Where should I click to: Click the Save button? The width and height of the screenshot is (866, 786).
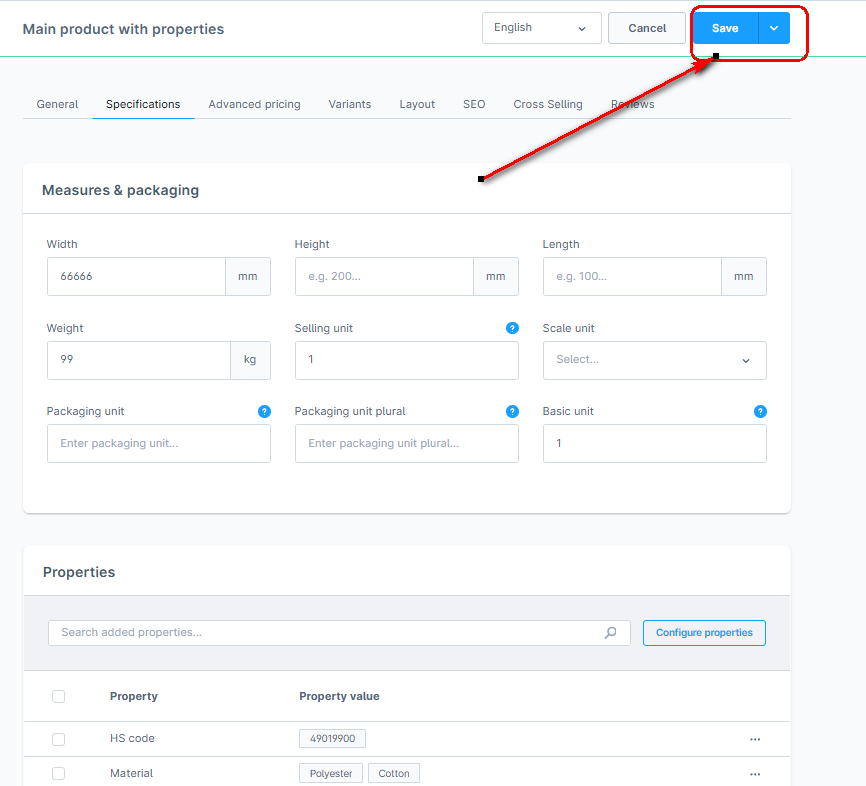tap(725, 28)
